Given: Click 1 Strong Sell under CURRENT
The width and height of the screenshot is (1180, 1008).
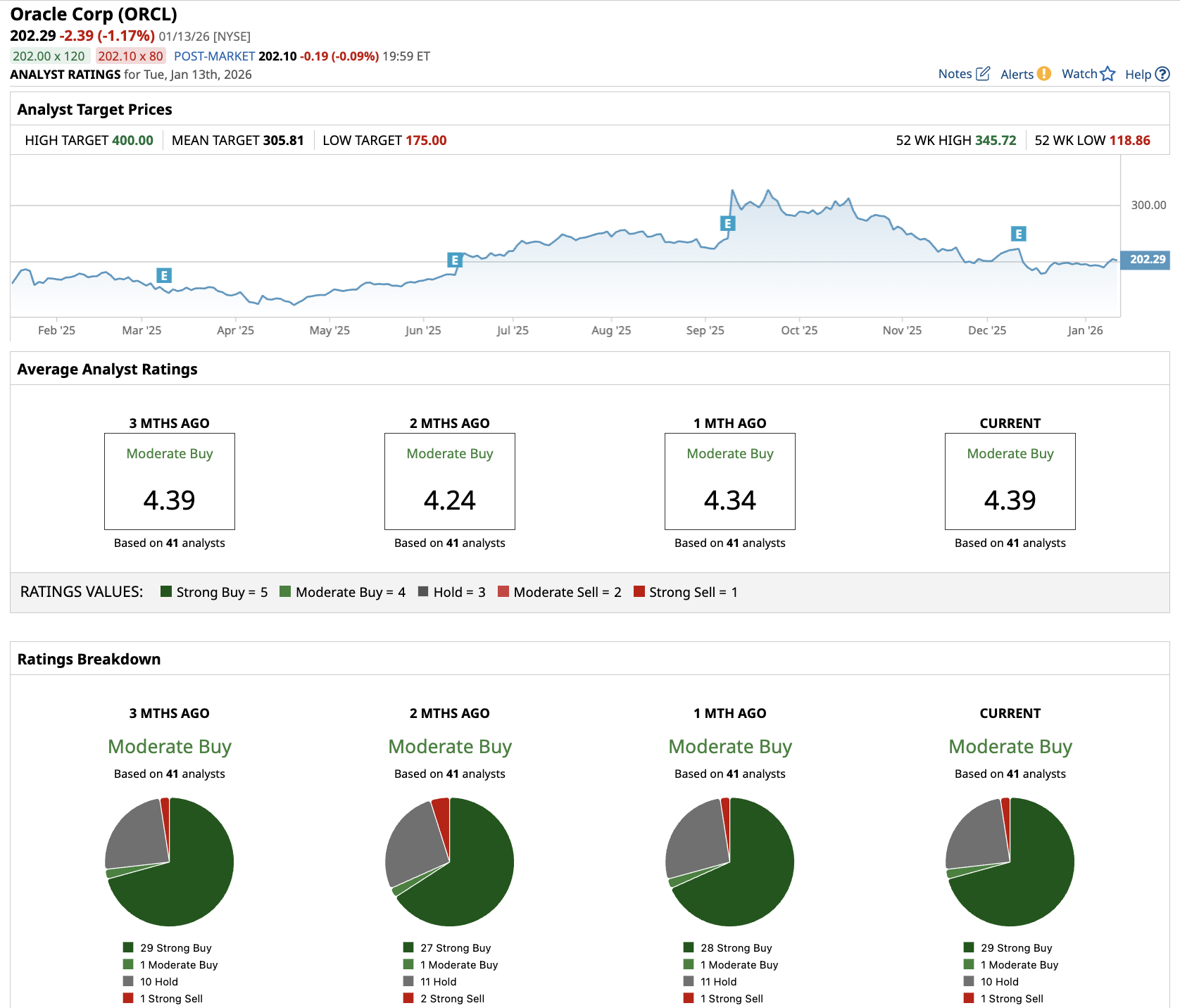Looking at the screenshot, I should tap(1012, 998).
